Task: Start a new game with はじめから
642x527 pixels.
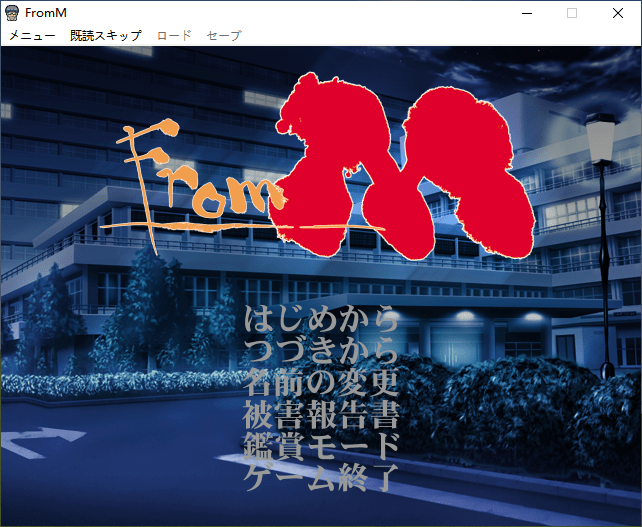Action: pyautogui.click(x=321, y=322)
